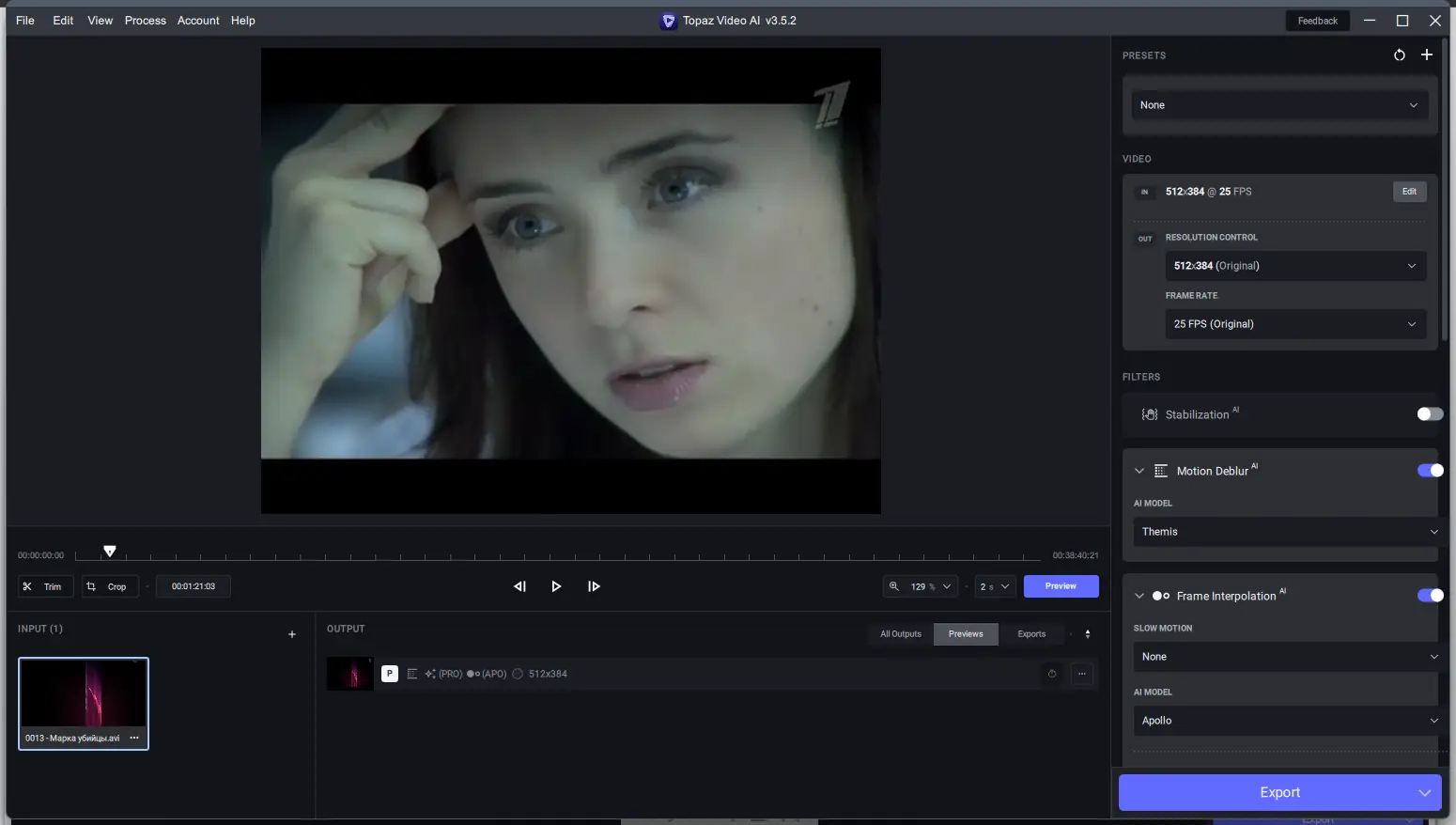Click the timeline playhead marker
Screen dimensions: 1456x825
[x=110, y=552]
